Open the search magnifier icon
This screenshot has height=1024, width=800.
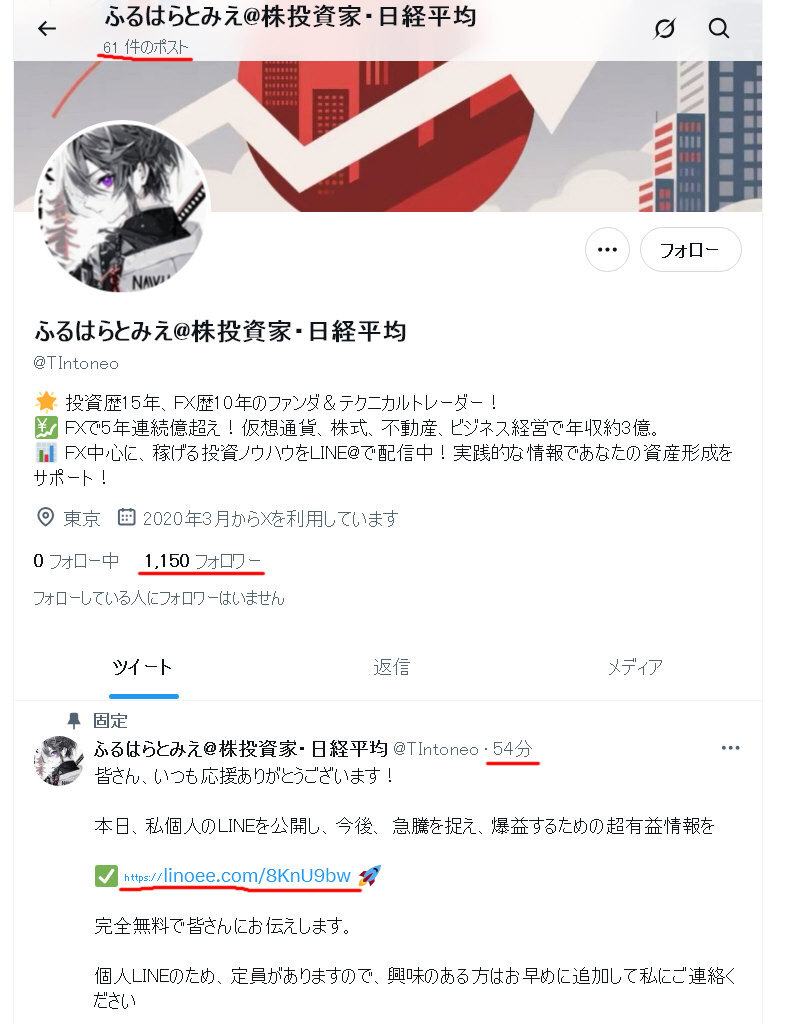[718, 28]
